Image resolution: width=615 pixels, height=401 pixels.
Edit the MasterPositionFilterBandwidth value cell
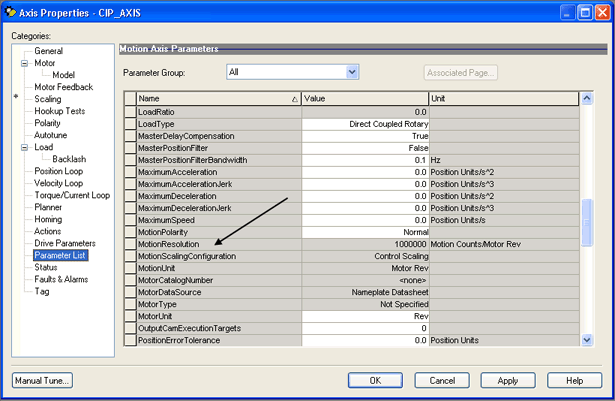pyautogui.click(x=365, y=160)
